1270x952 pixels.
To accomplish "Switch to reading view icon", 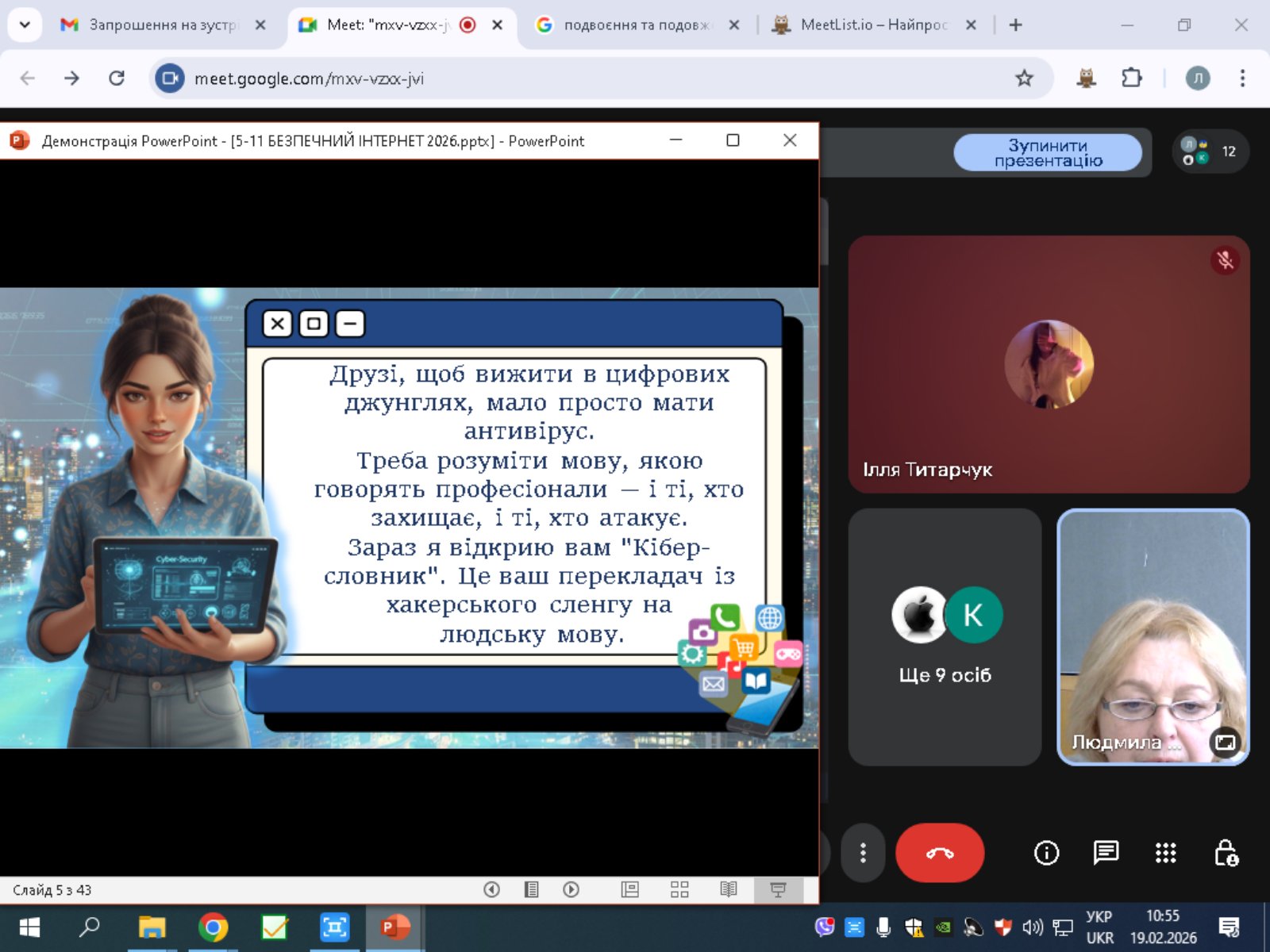I will tap(728, 889).
